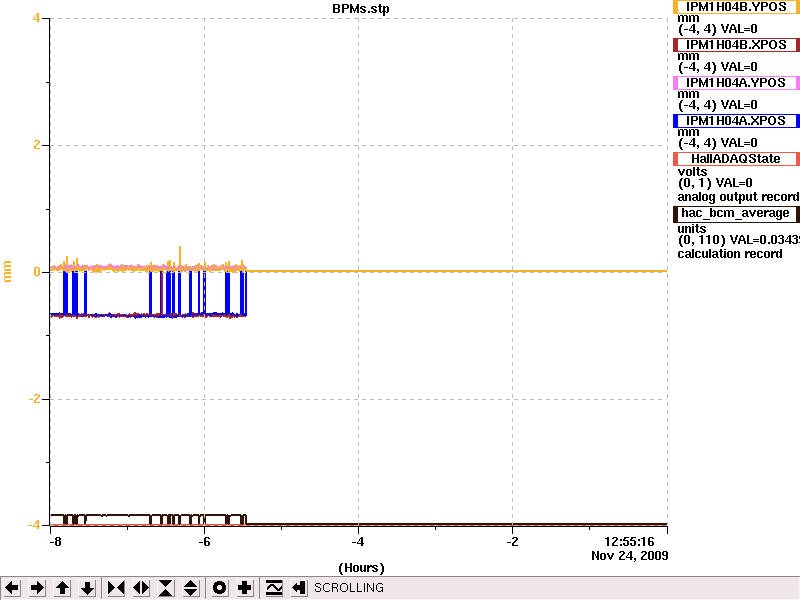Pan the plot left with the left arrow

(x=12, y=588)
